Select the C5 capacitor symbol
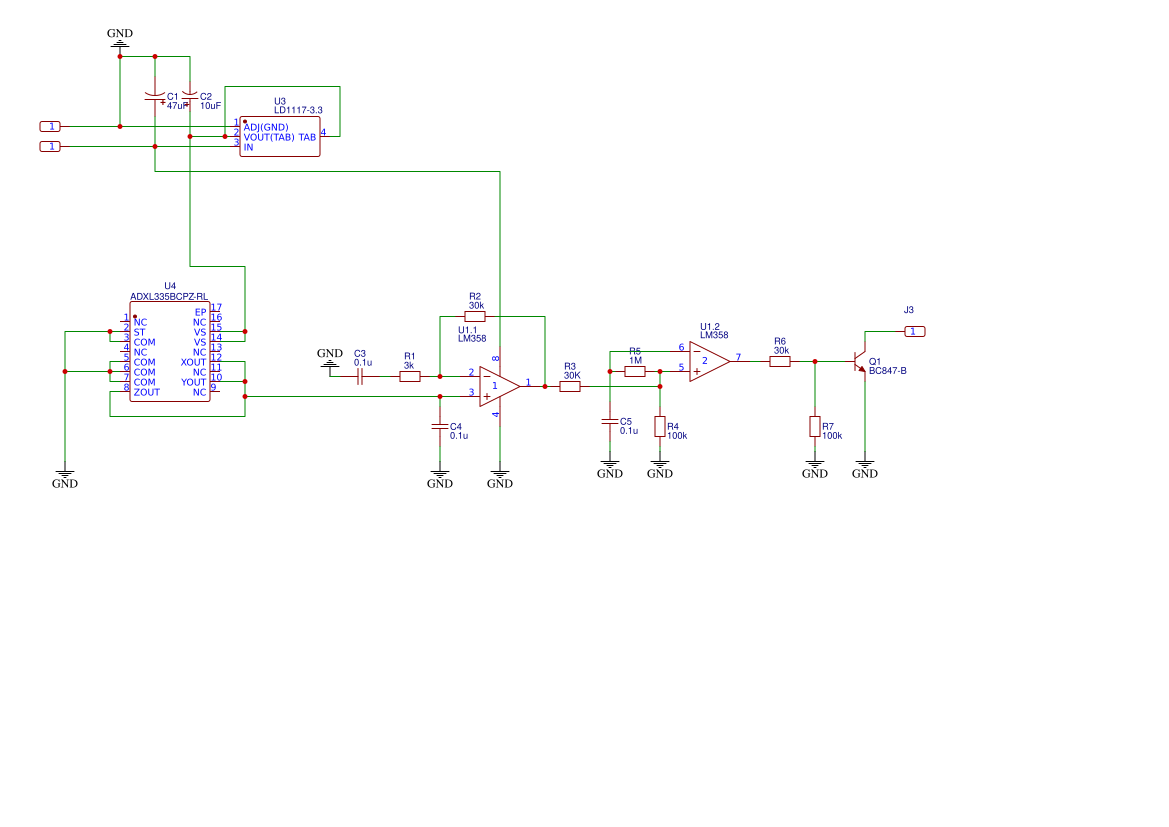This screenshot has height=827, width=1169. (610, 421)
